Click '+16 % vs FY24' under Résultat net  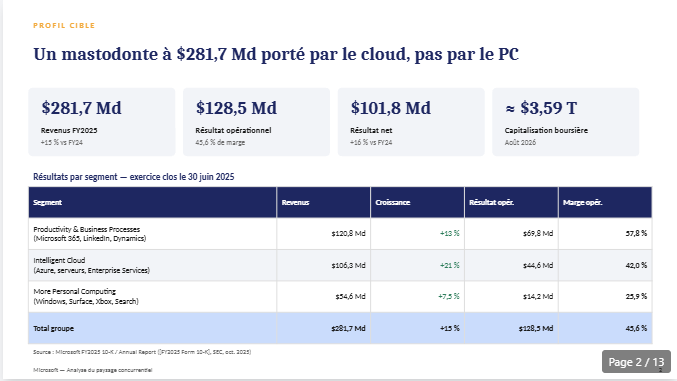[371, 143]
